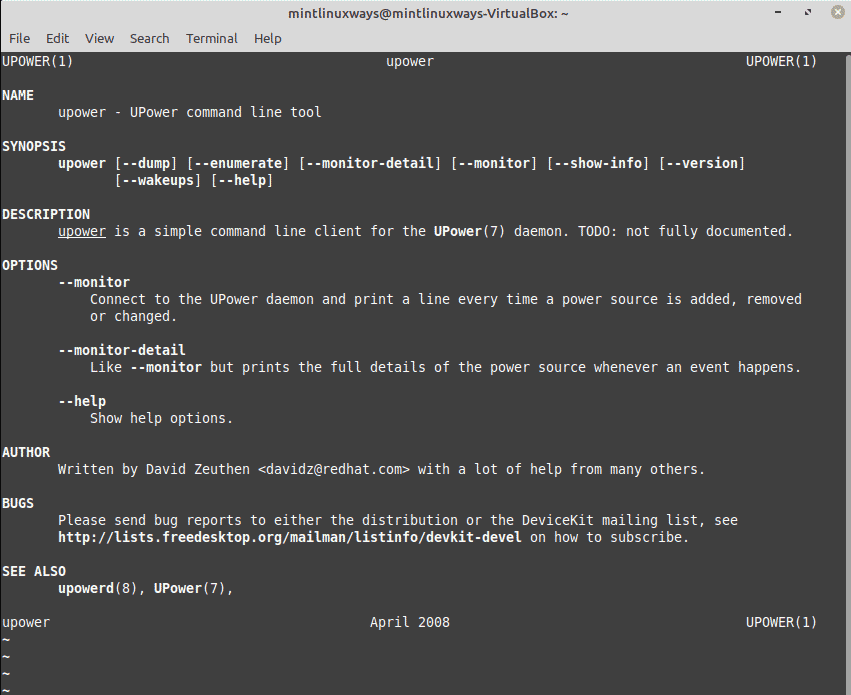The image size is (851, 695).
Task: Open the View menu
Action: tap(99, 39)
